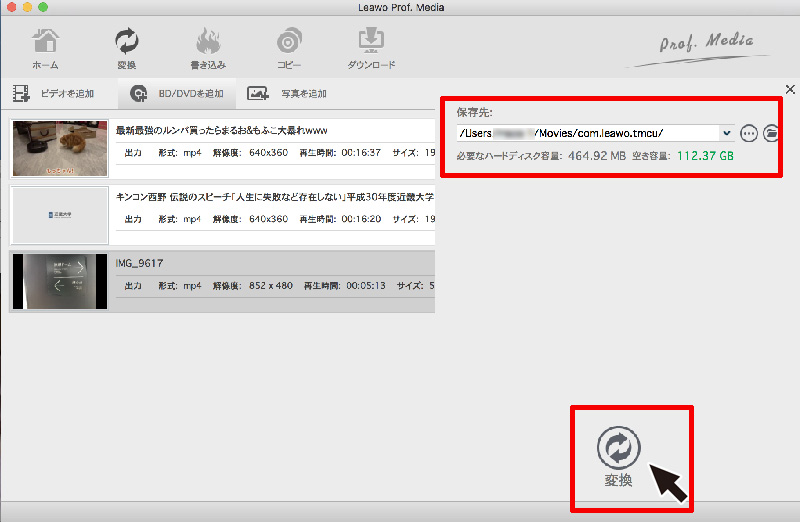
Task: Click the title キンコン西野 伝説のスピーチ
Action: point(274,197)
